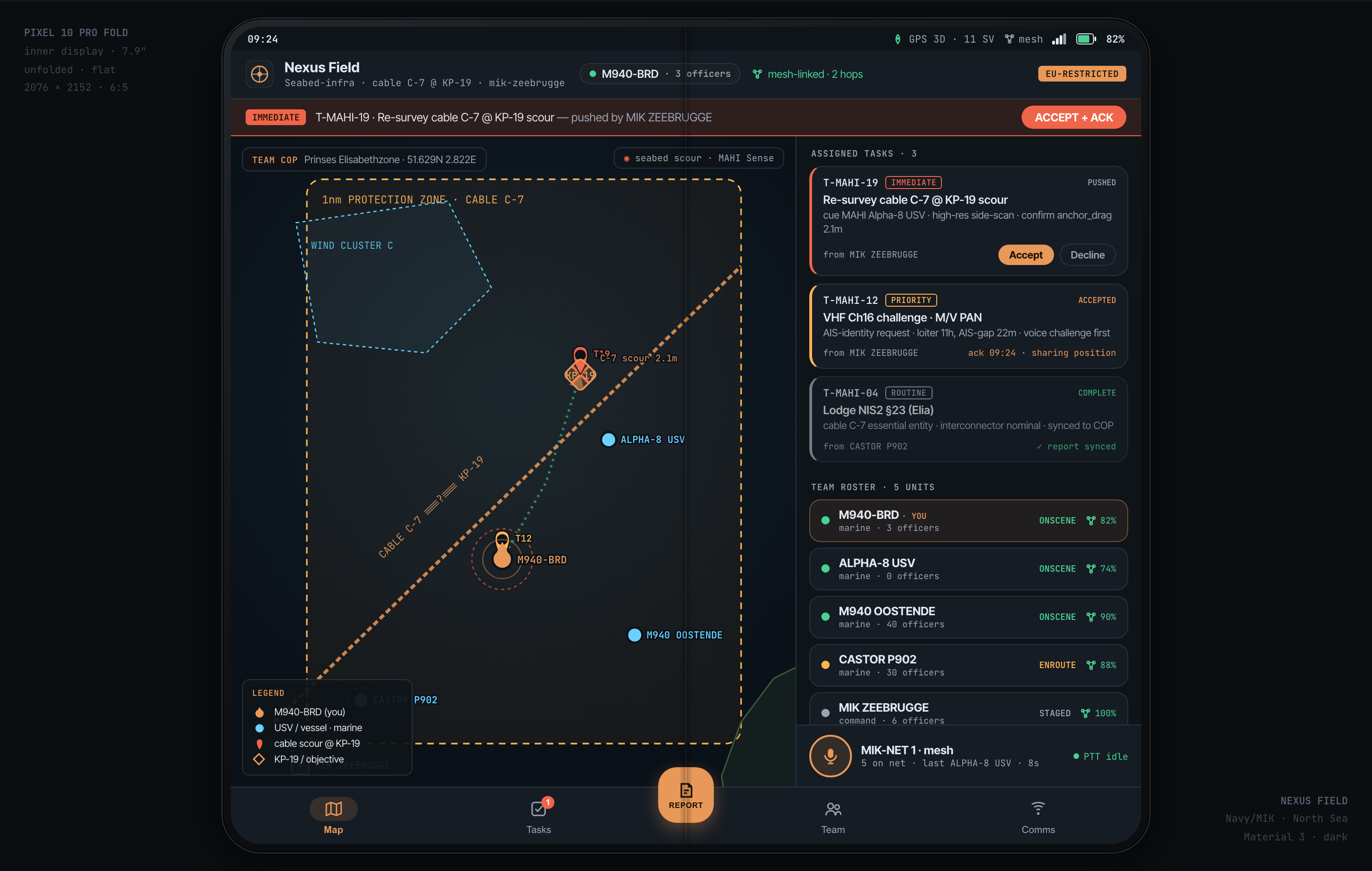The height and width of the screenshot is (871, 1372).
Task: Click the mesh icon in status bar
Action: point(1009,39)
